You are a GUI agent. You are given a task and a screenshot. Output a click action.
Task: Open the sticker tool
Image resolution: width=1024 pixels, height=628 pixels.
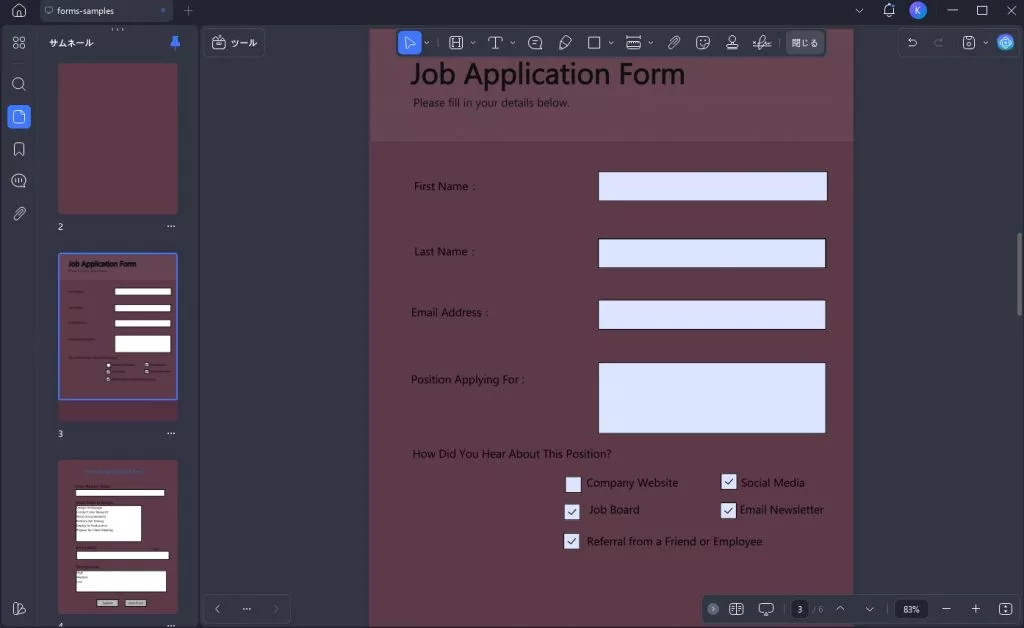(703, 43)
